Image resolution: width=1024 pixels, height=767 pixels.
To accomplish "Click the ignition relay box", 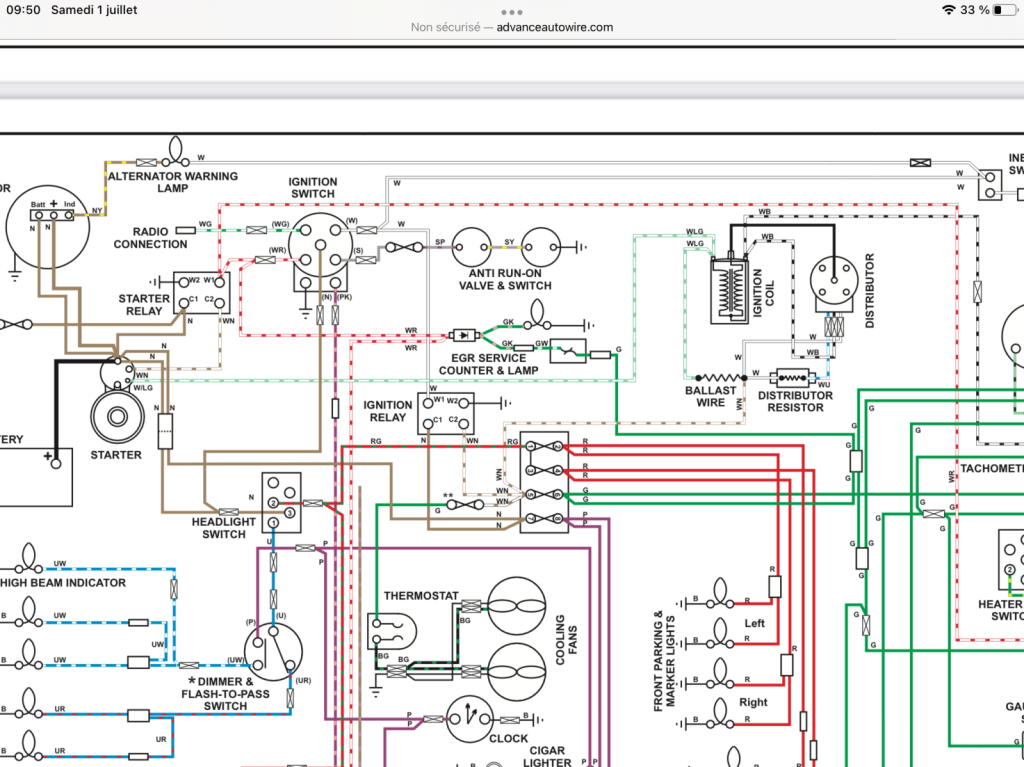I will [x=446, y=414].
